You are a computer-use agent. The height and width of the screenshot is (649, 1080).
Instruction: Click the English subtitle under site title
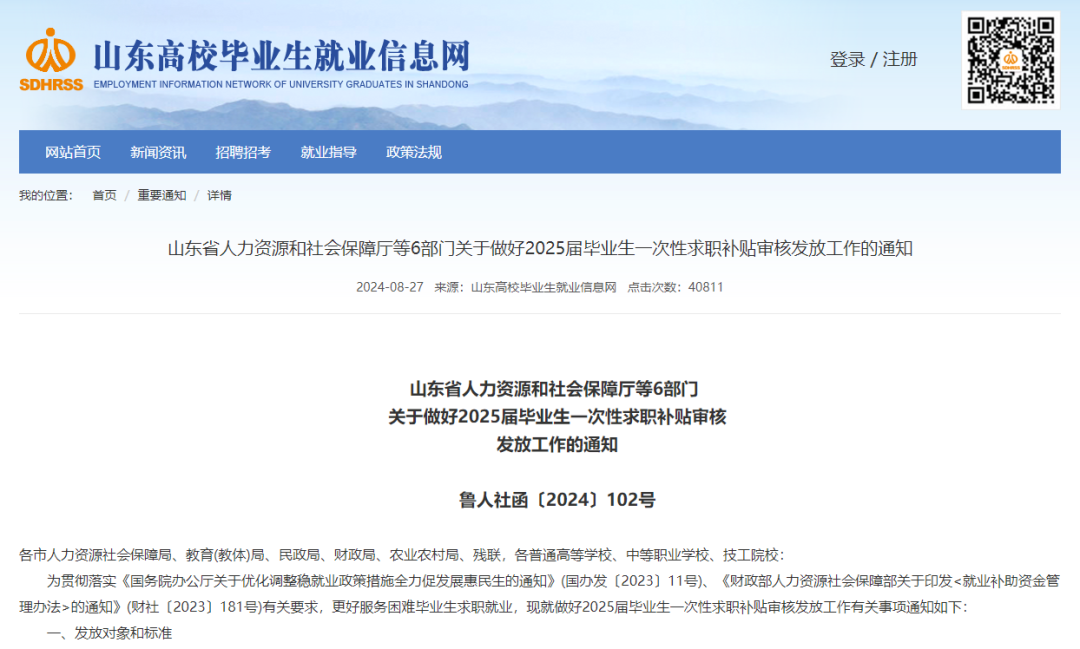[281, 85]
